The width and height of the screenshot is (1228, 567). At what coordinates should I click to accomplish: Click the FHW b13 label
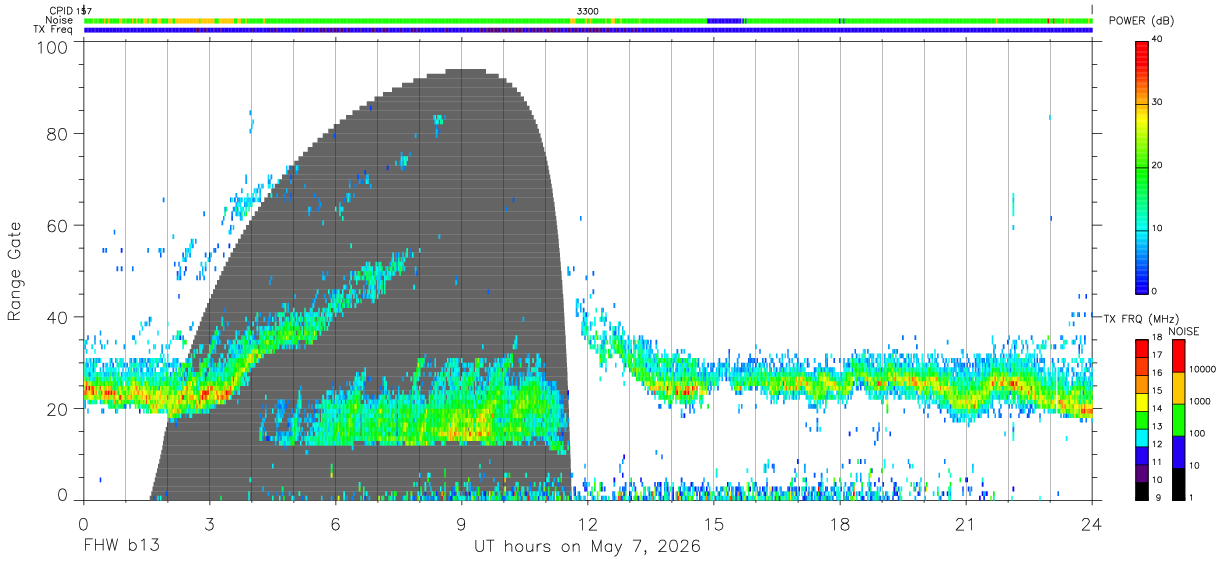pyautogui.click(x=121, y=546)
